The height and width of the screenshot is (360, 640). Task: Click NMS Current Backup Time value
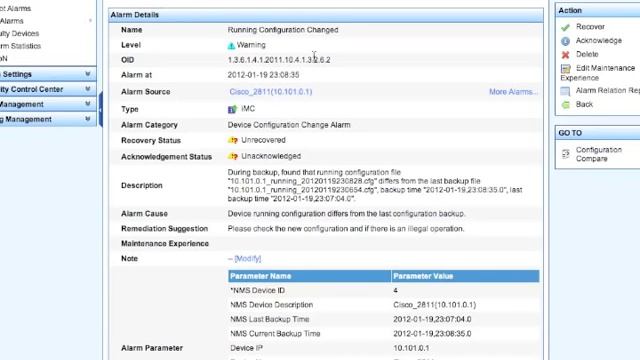click(432, 334)
